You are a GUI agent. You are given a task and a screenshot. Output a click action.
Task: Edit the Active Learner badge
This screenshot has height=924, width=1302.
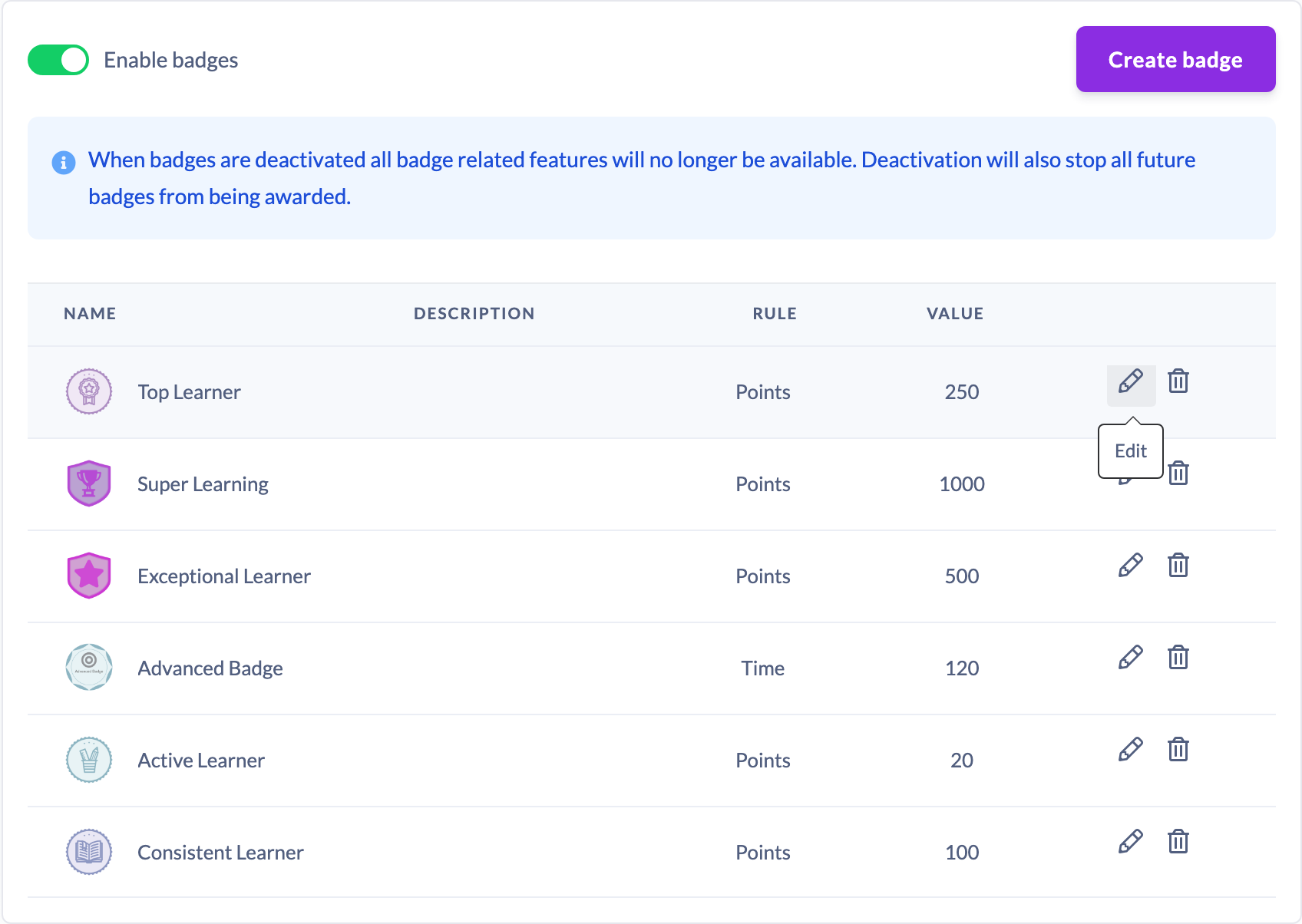(x=1131, y=750)
